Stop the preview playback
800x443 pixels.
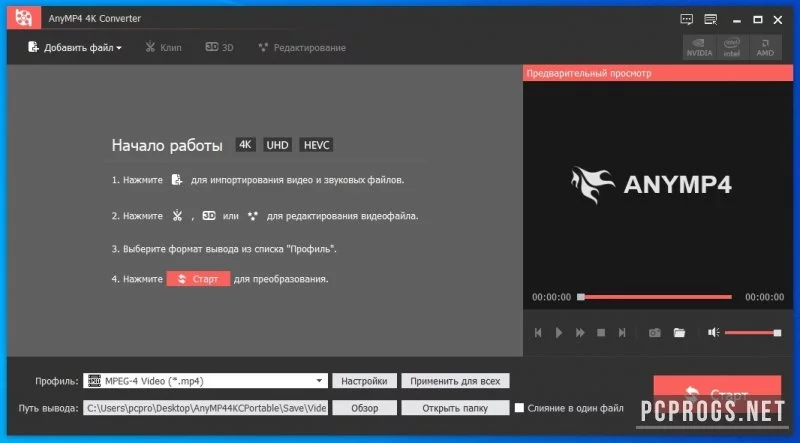[601, 333]
